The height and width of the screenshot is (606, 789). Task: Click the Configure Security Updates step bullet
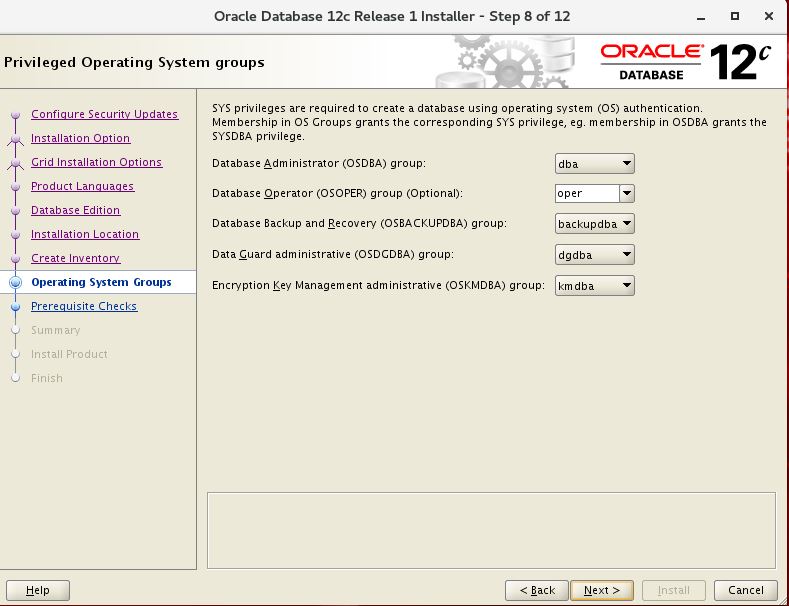pos(16,115)
